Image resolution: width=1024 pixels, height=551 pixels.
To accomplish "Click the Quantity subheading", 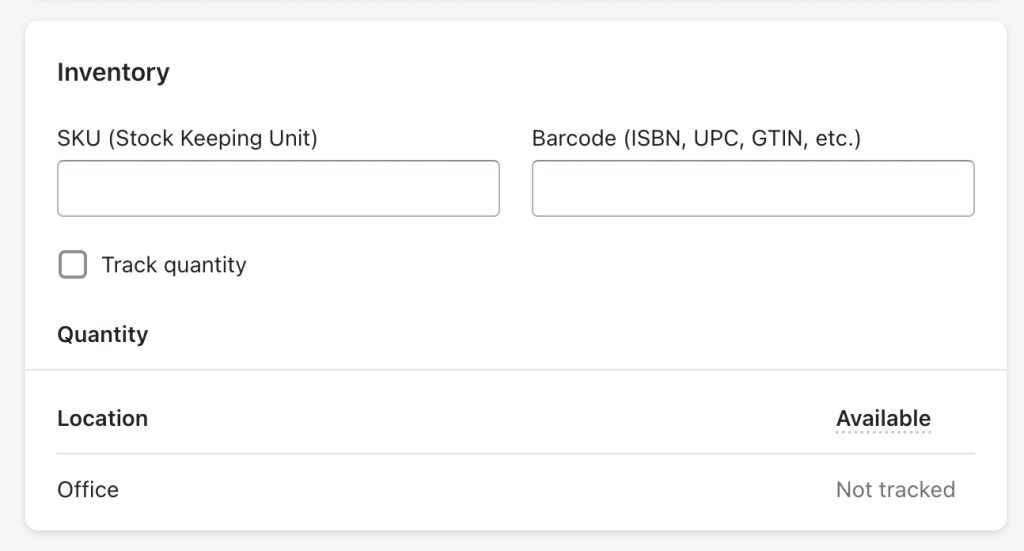I will coord(102,334).
